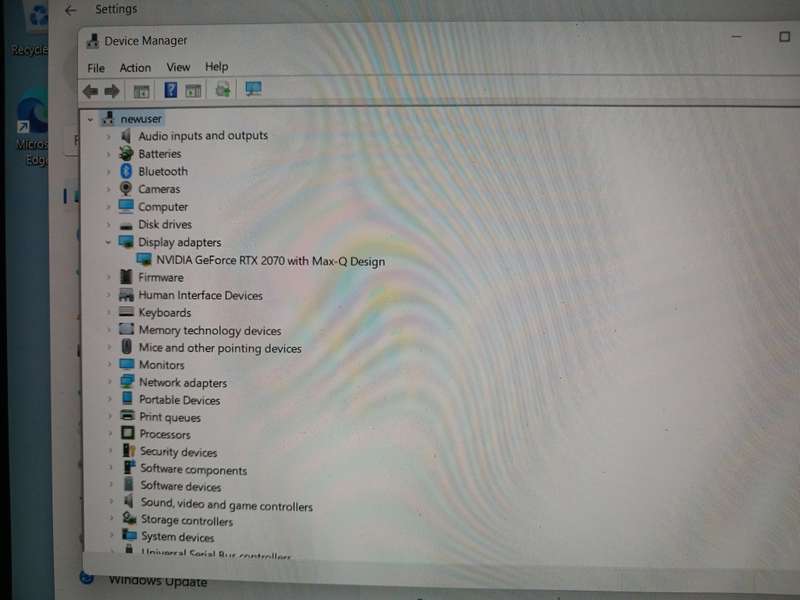This screenshot has height=600, width=800.
Task: Select the Mice and other pointing devices label
Action: click(220, 348)
